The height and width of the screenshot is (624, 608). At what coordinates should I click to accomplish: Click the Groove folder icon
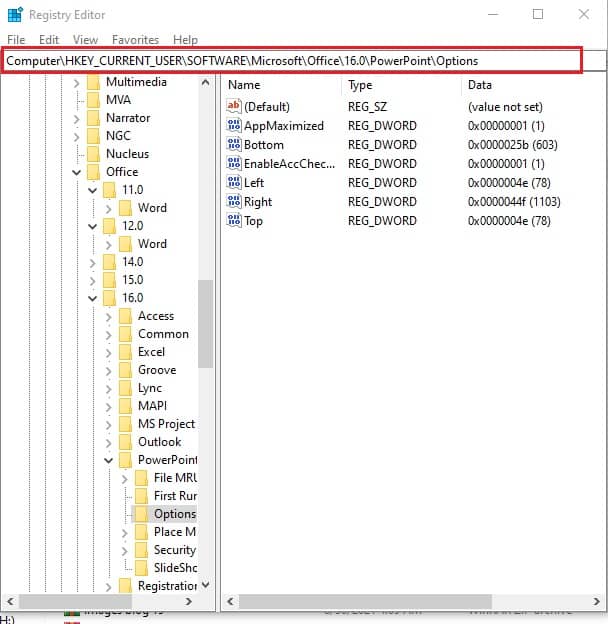click(x=125, y=370)
